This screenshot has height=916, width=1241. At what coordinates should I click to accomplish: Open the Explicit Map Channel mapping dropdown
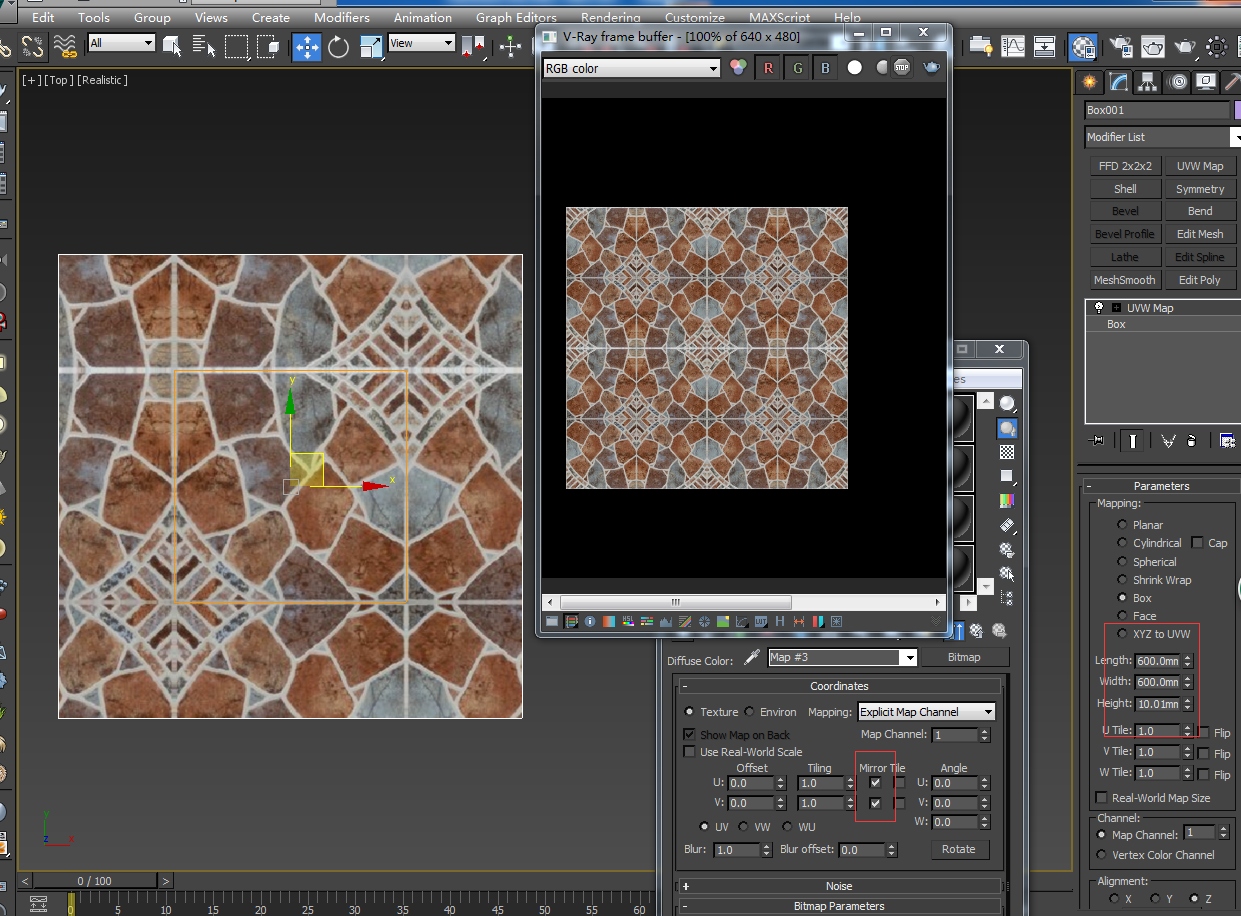coord(926,712)
